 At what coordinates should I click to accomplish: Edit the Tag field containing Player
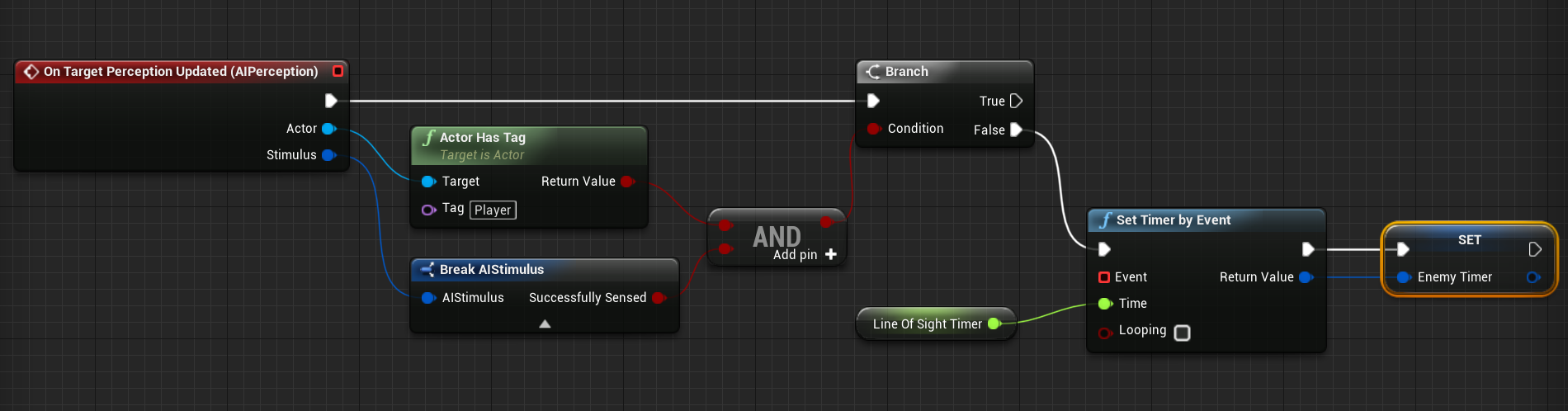[x=493, y=210]
